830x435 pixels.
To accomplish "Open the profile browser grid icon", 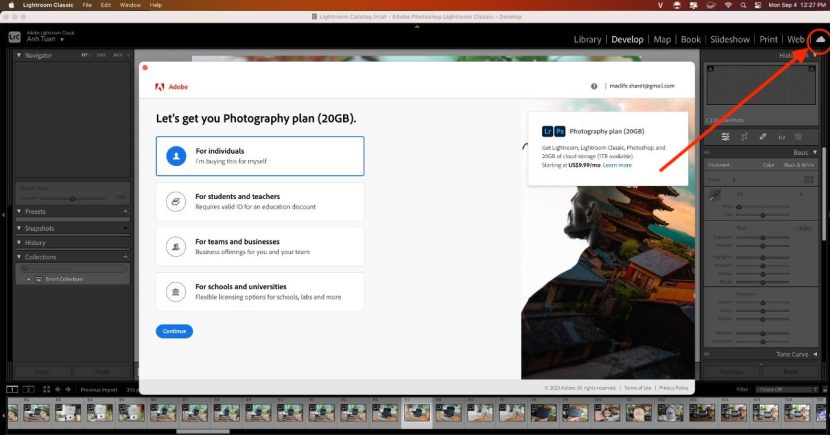I will pos(808,180).
